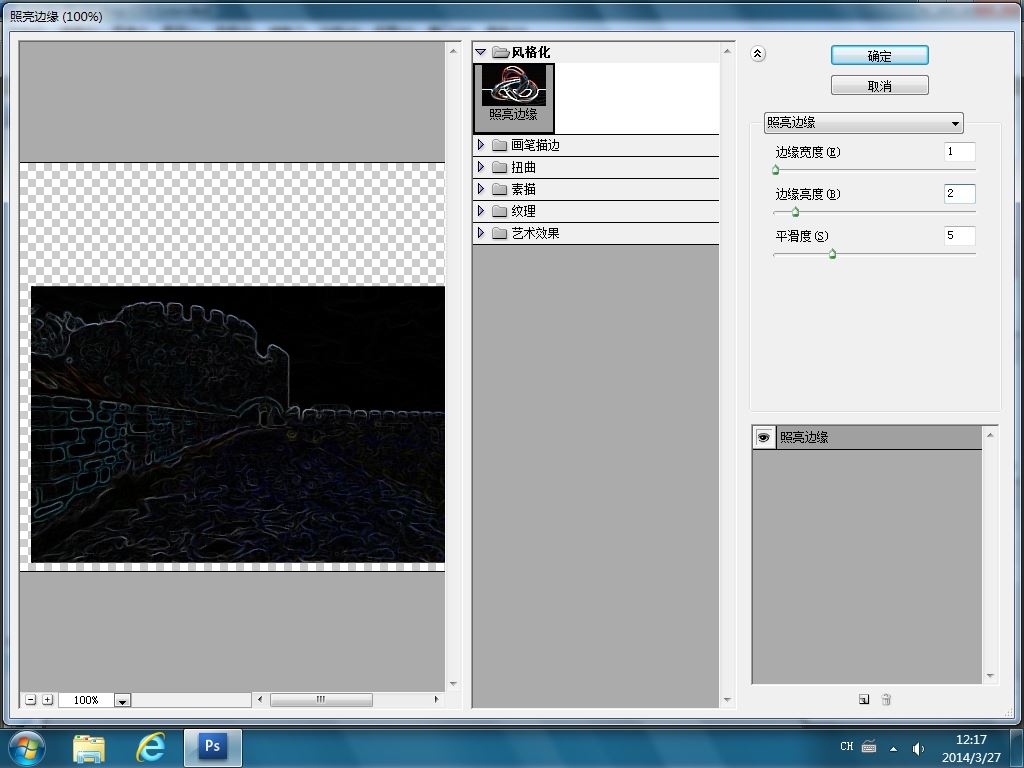
Task: Collapse the 风格化 filter folder
Action: 481,52
